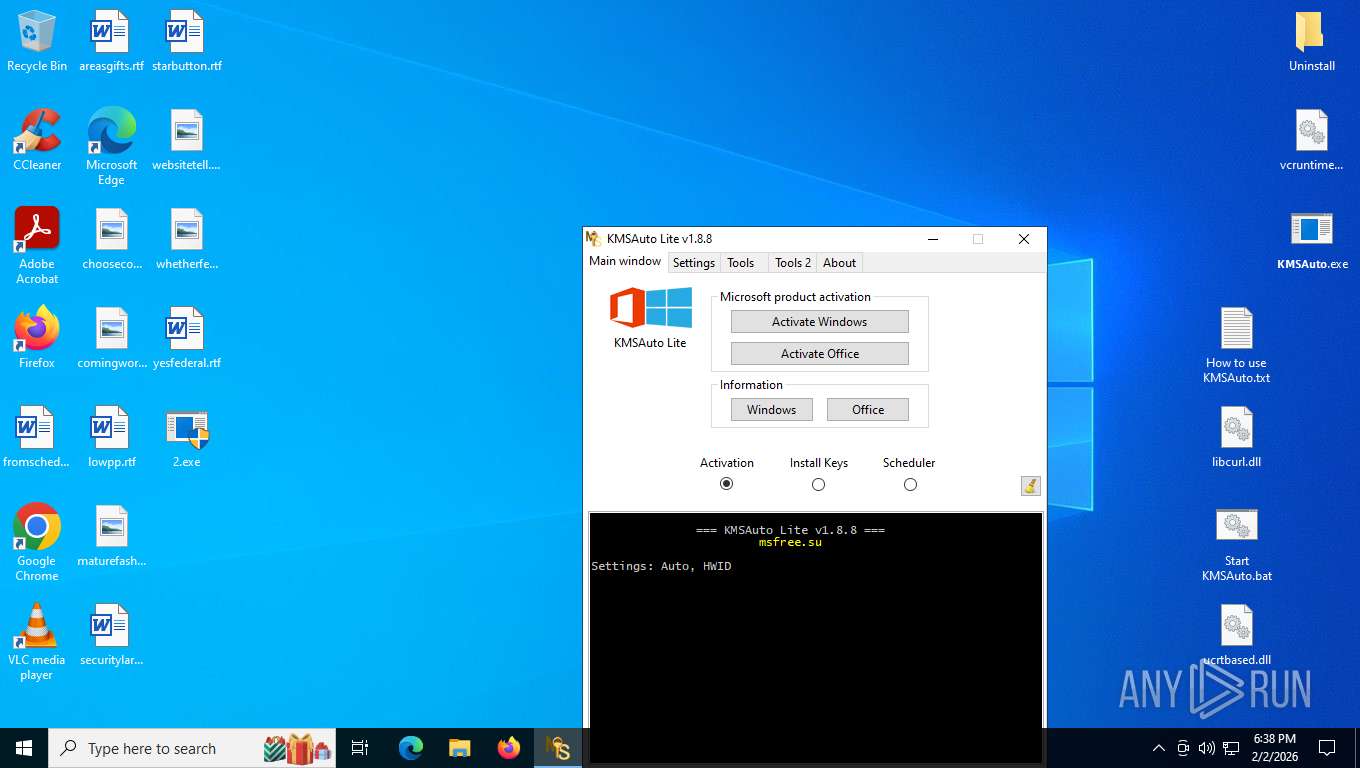Open How to use KMSAuto.txt
1360x768 pixels.
point(1236,345)
